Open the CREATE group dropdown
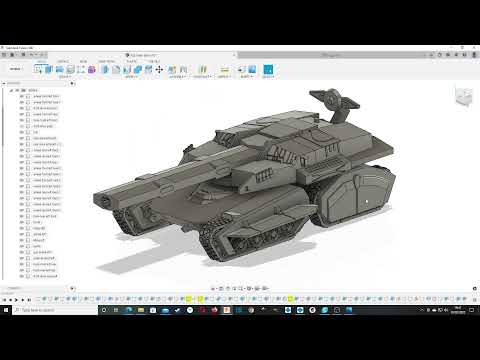 [65, 77]
